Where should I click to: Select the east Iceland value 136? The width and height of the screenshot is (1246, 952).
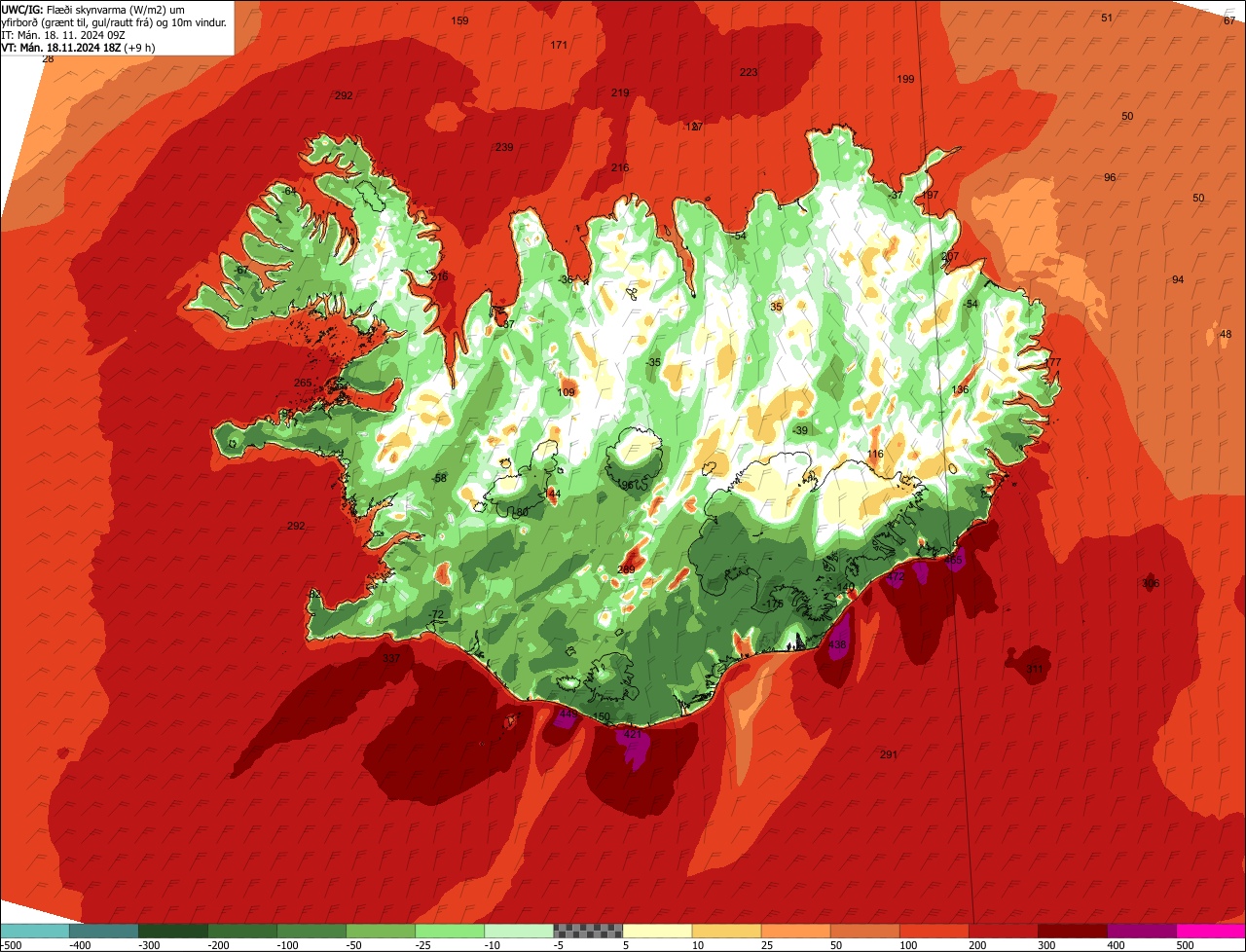[x=961, y=389]
